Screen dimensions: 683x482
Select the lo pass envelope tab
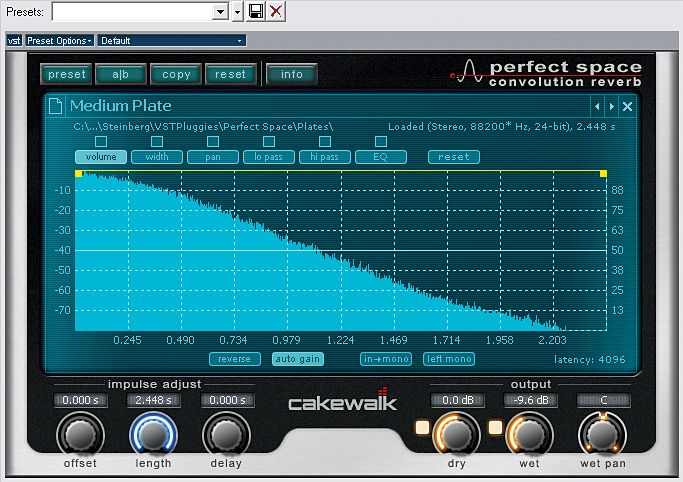(x=269, y=157)
